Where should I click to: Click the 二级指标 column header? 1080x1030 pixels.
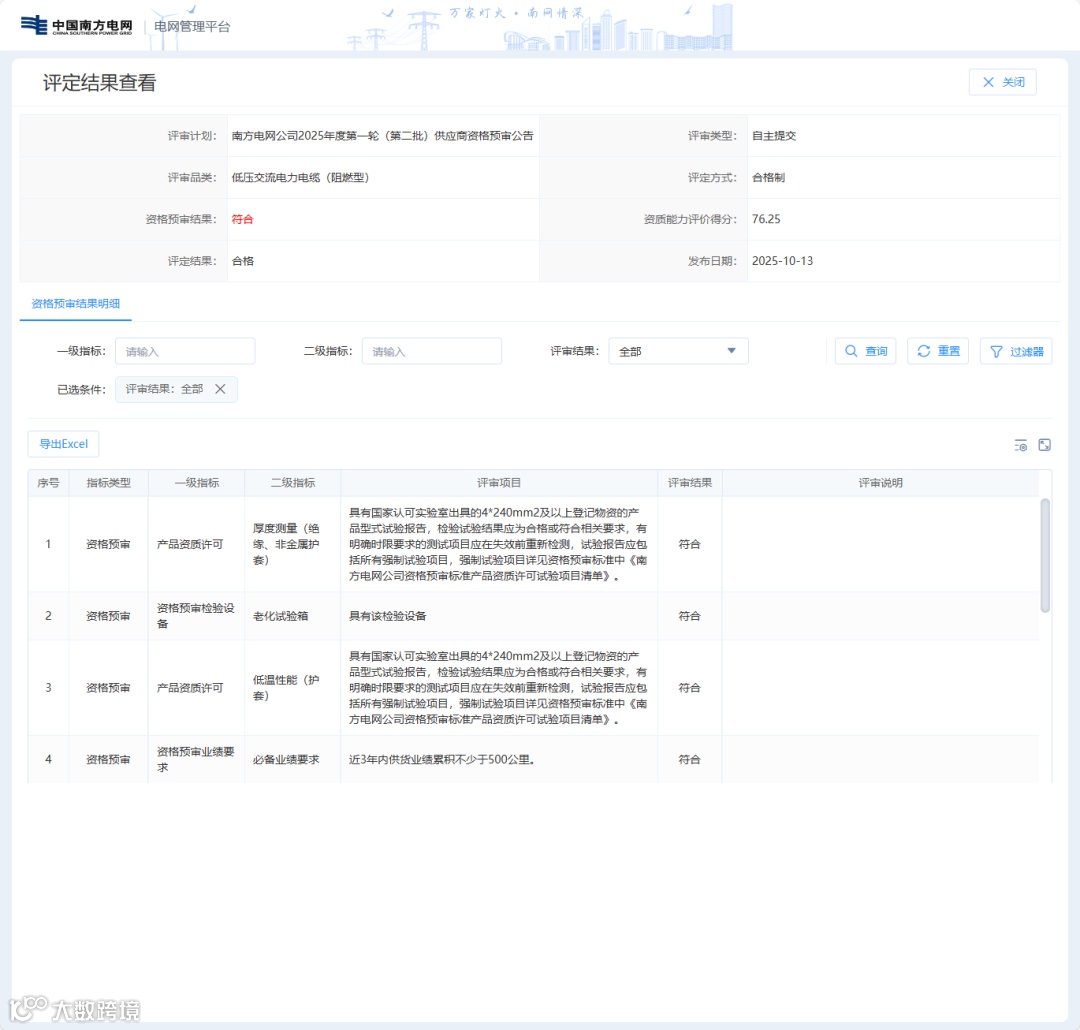(x=293, y=483)
